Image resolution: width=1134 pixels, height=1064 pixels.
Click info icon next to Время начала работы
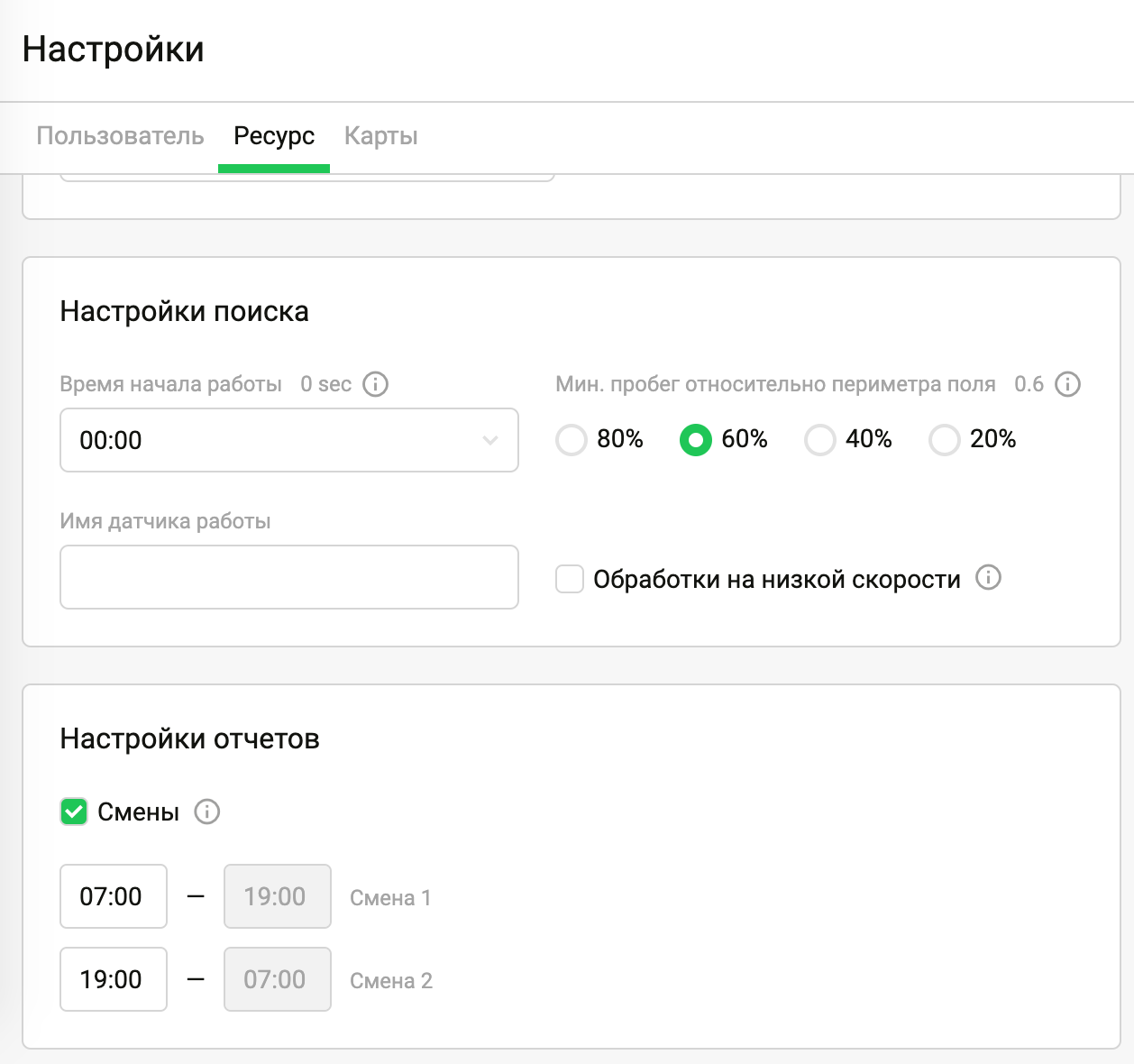tap(375, 384)
